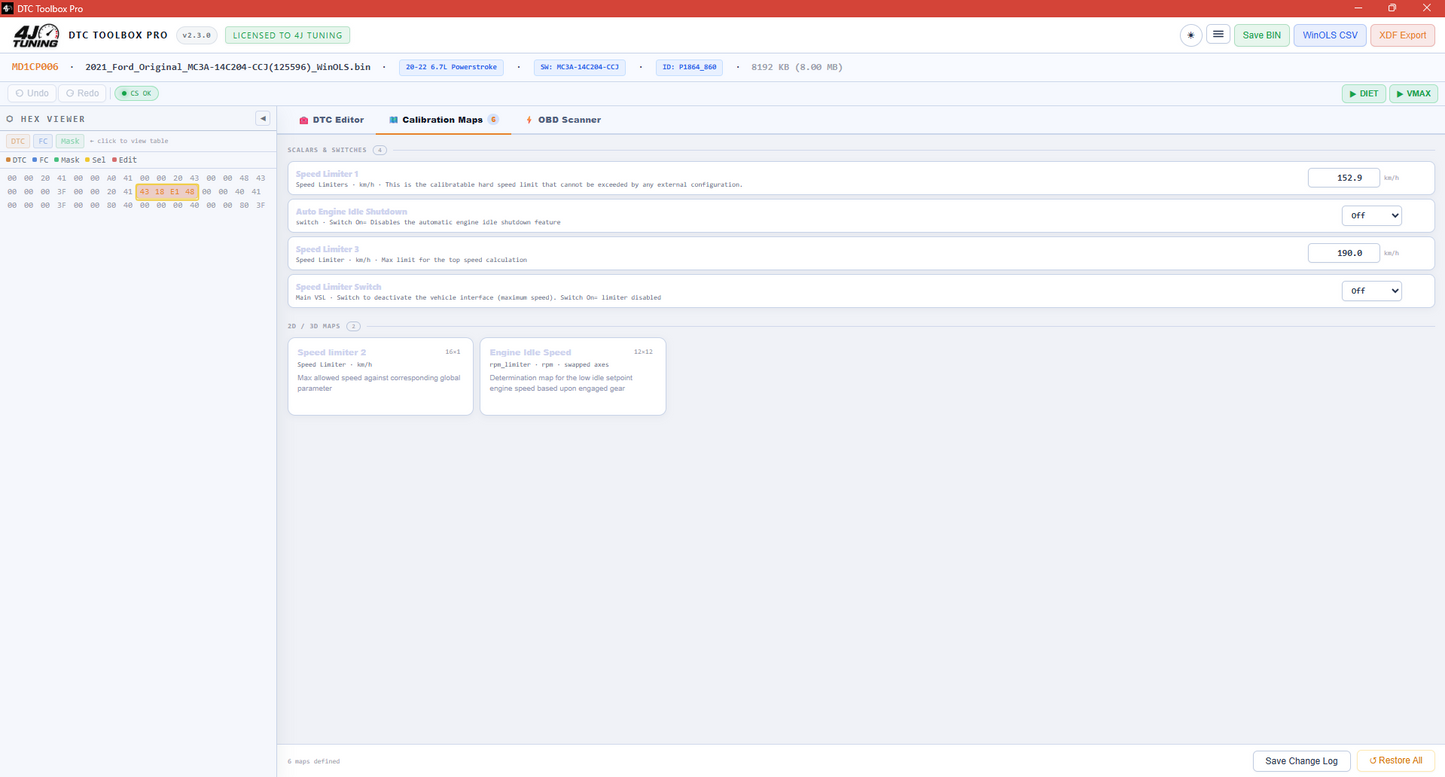Restore down the application window
Viewport: 1445px width, 777px height.
[1392, 8]
